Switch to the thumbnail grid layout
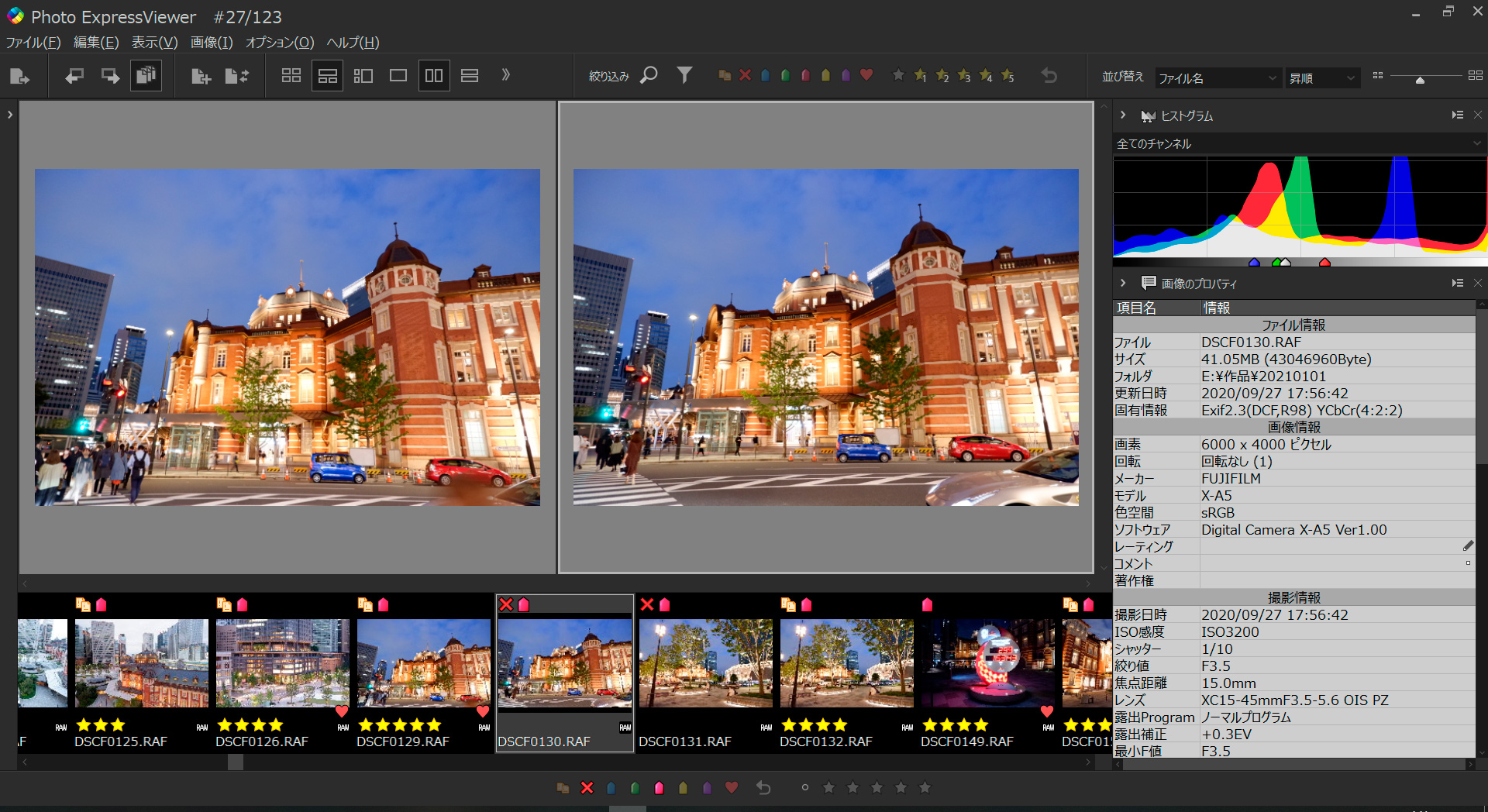This screenshot has width=1488, height=812. [x=291, y=76]
